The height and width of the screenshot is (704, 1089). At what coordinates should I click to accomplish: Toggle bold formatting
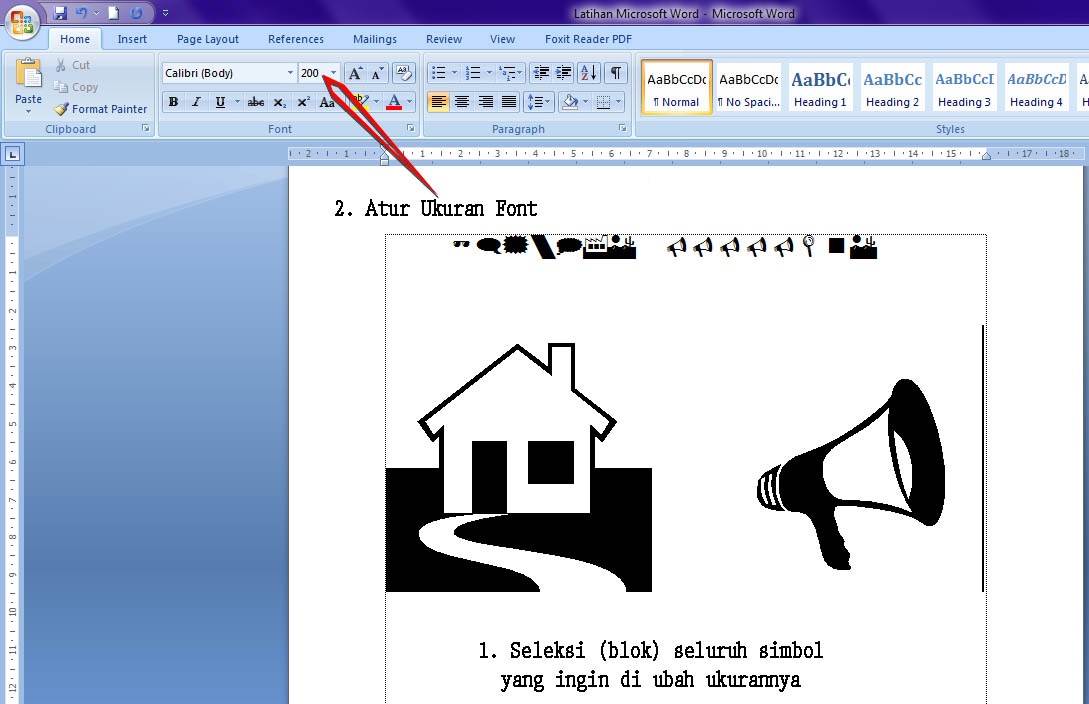coord(173,101)
